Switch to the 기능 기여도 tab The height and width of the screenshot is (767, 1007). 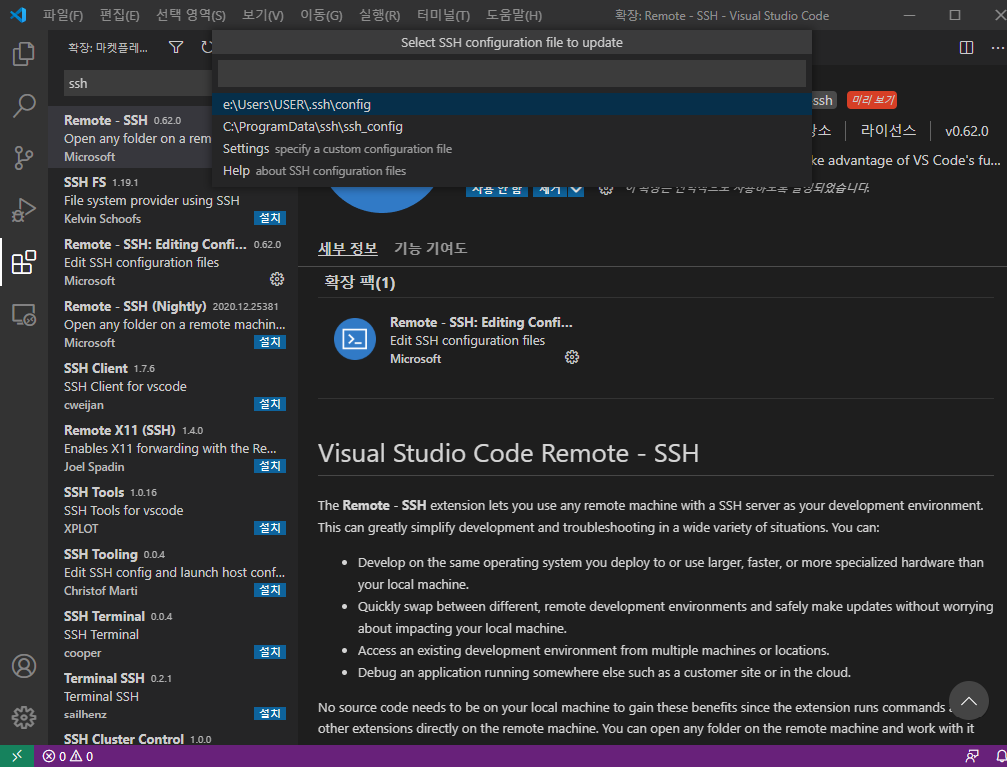coord(430,249)
